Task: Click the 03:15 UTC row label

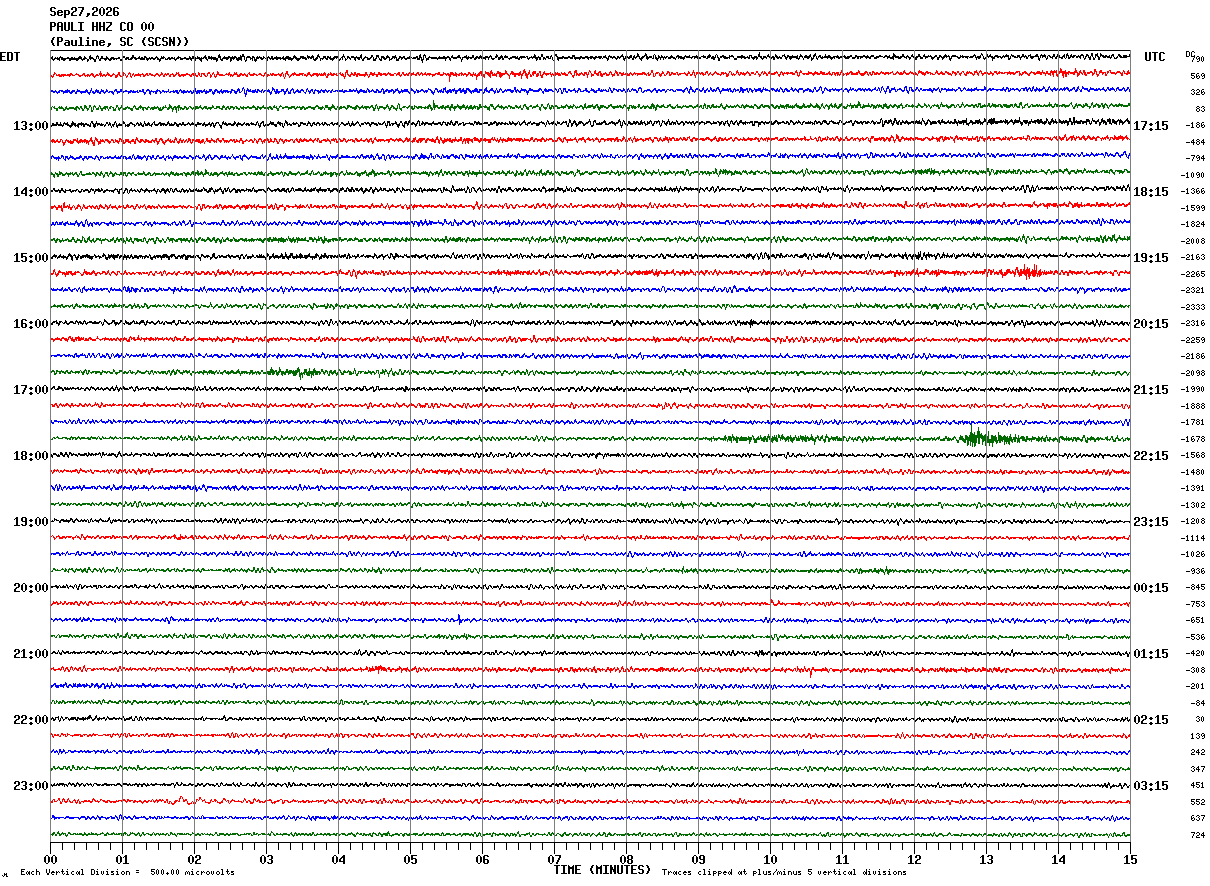Action: [1151, 786]
